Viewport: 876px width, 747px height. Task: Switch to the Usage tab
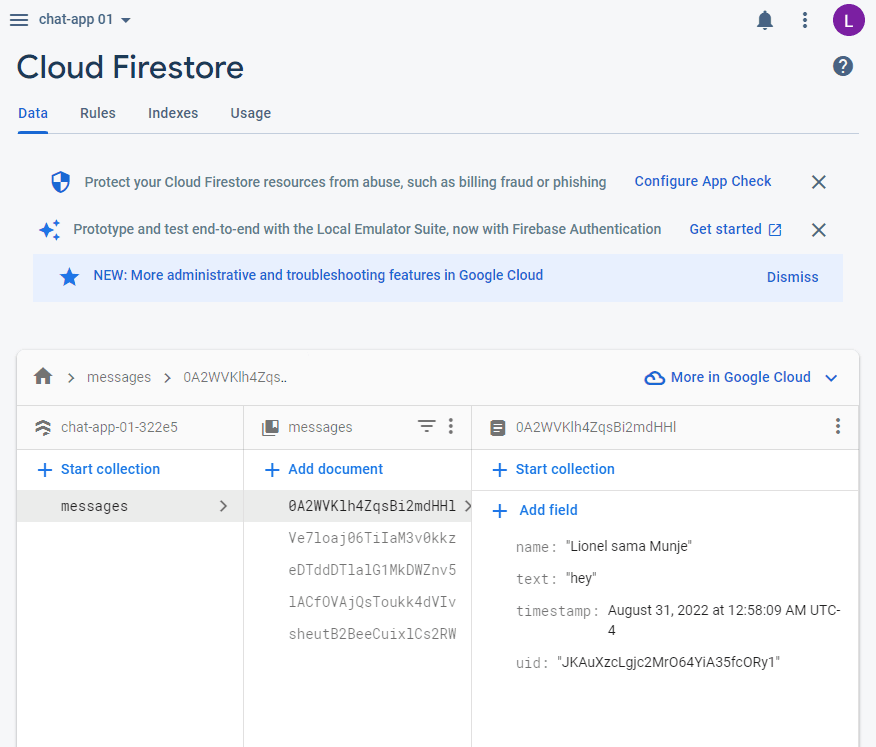click(250, 113)
